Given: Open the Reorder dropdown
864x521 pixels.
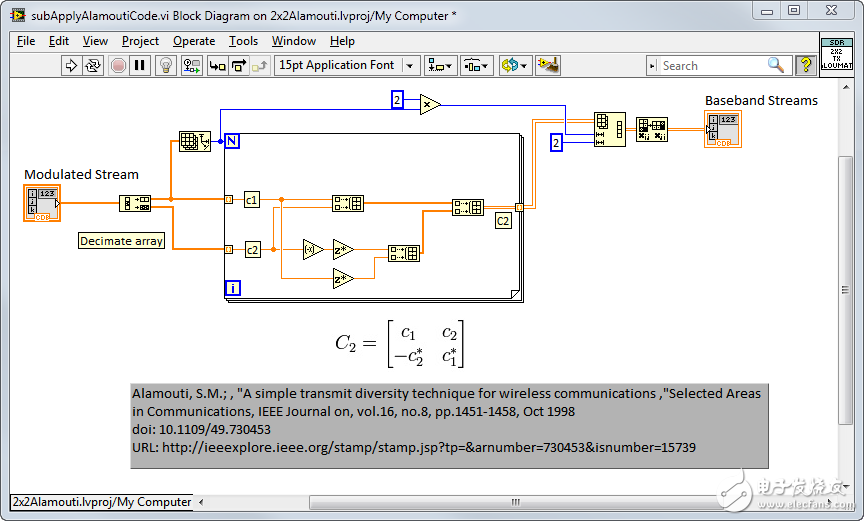Looking at the screenshot, I should pyautogui.click(x=514, y=66).
